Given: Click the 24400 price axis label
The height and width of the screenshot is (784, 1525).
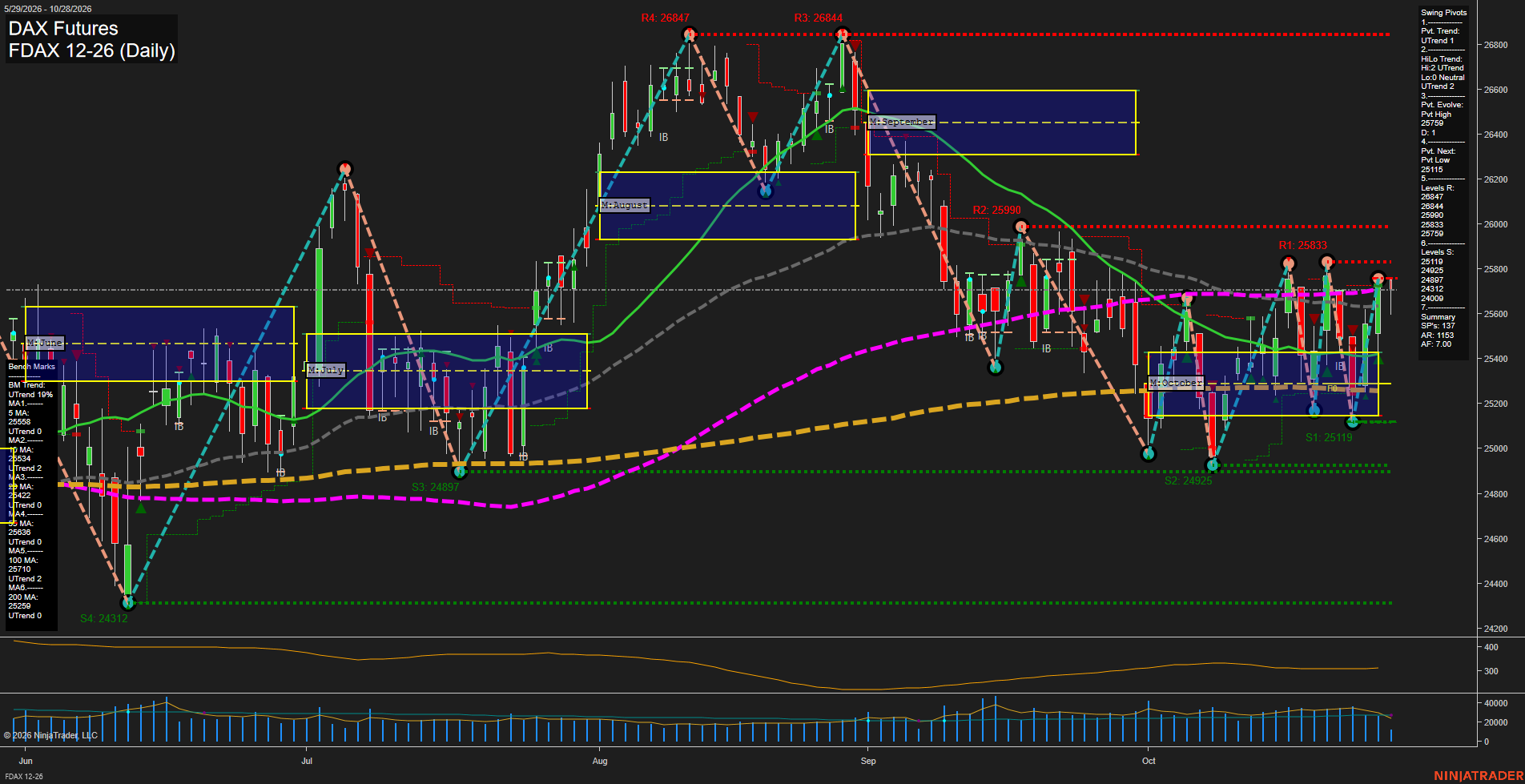Looking at the screenshot, I should coord(1495,584).
